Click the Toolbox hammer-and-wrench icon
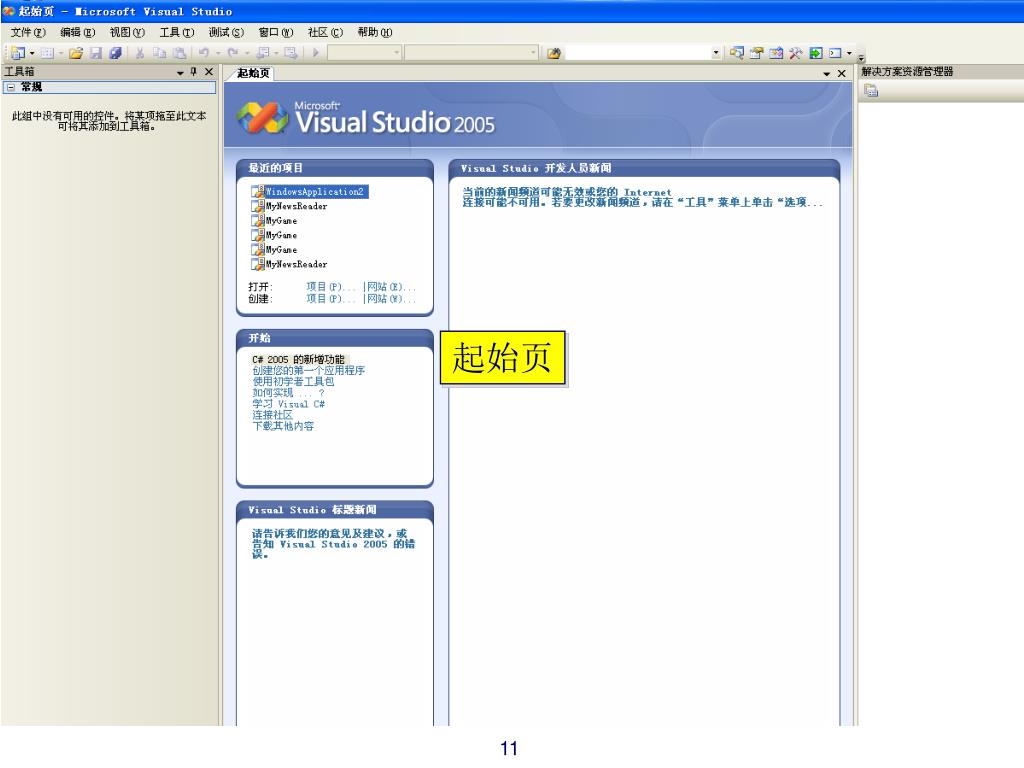Screen dimensions: 1024x768 [x=795, y=53]
